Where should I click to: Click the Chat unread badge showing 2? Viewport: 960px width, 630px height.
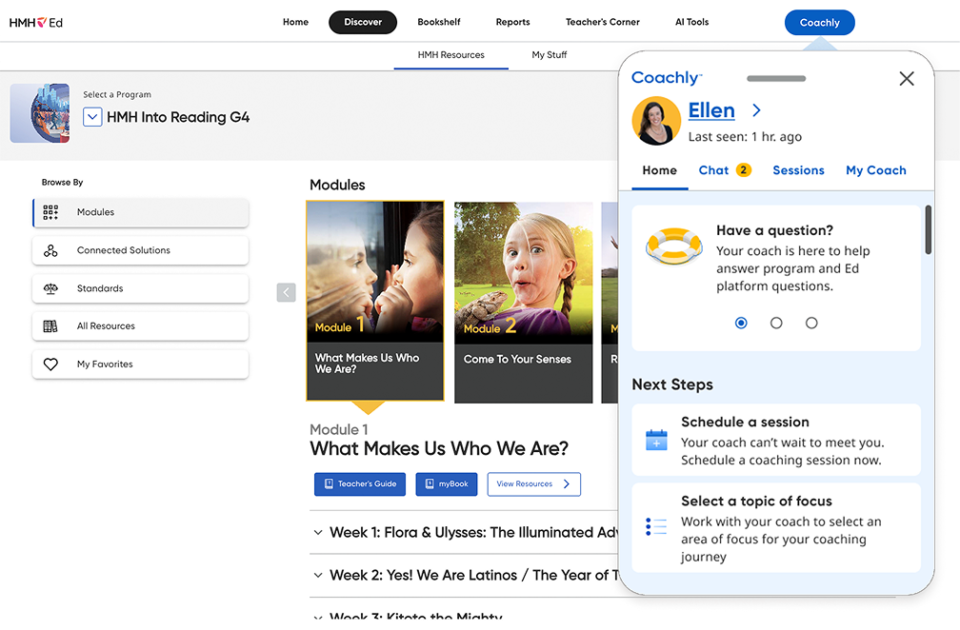[743, 170]
